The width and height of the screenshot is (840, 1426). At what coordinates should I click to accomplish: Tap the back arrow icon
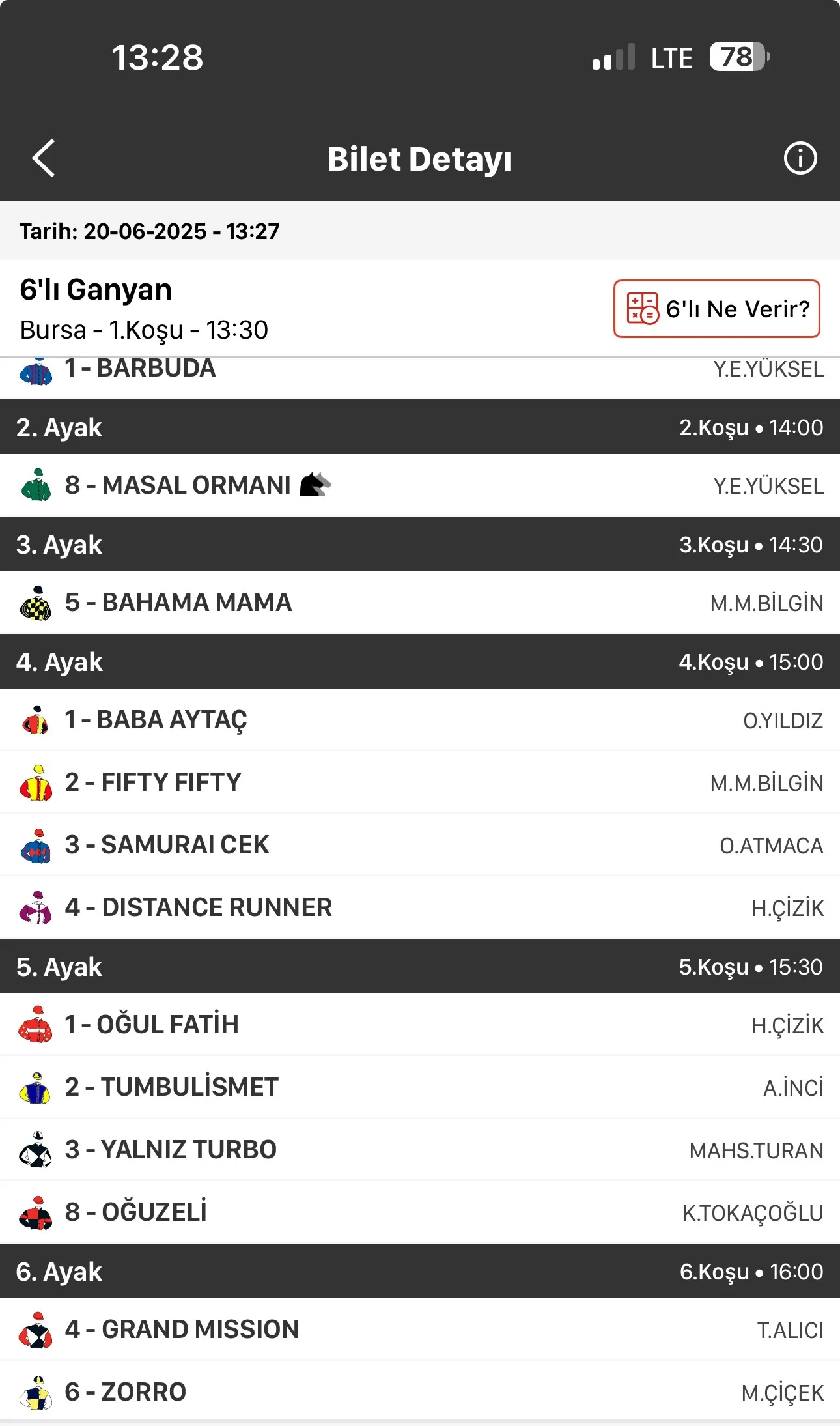pyautogui.click(x=43, y=158)
